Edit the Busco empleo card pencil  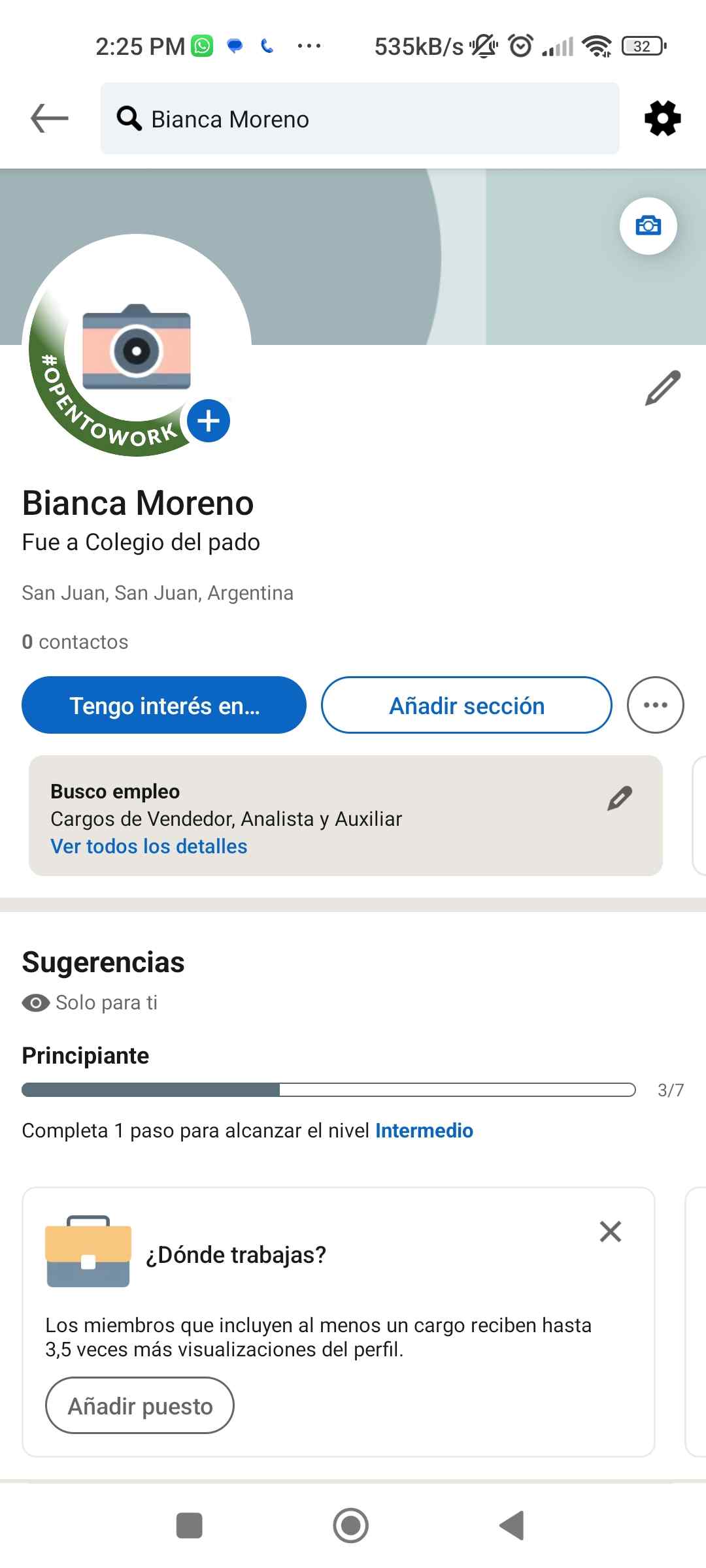(619, 798)
